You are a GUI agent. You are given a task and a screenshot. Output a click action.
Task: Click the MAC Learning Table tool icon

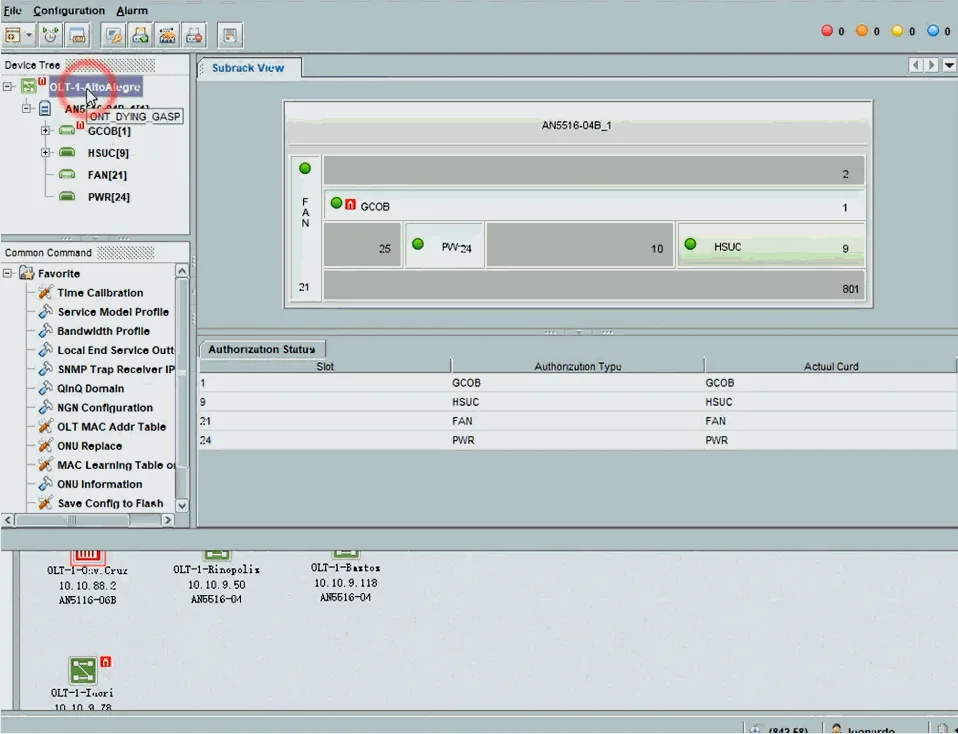coord(45,464)
